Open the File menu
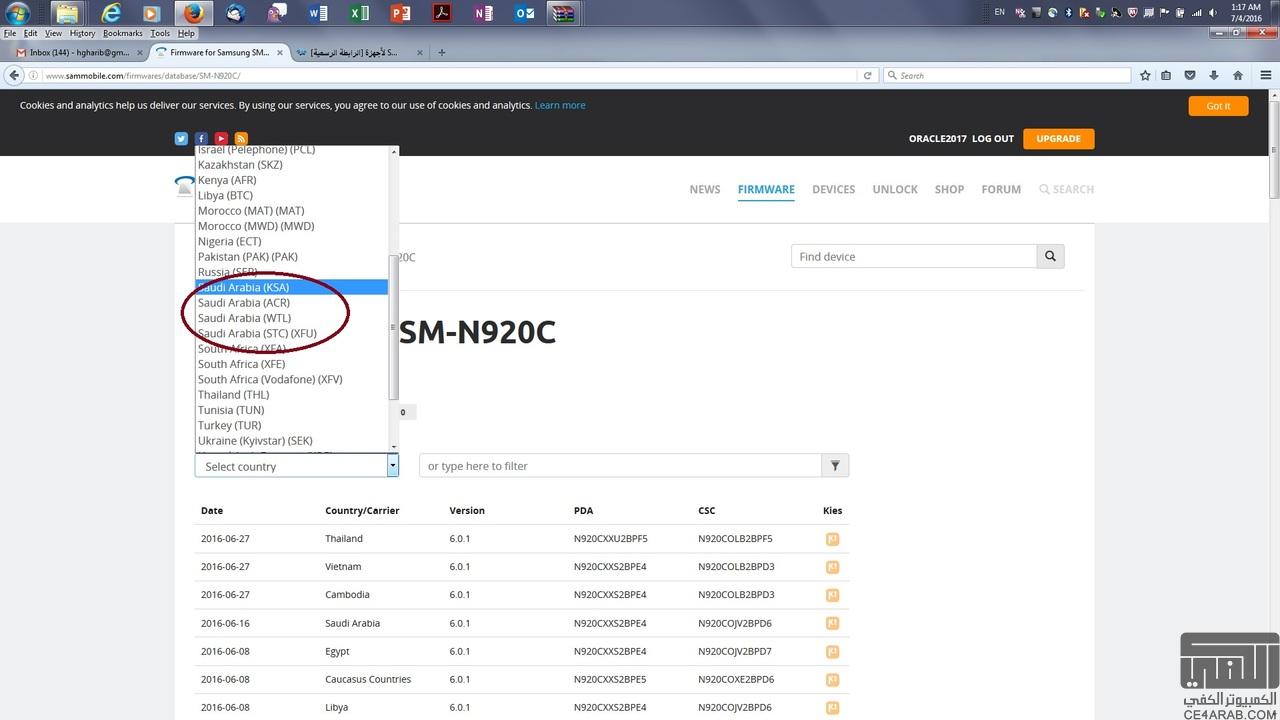The width and height of the screenshot is (1280, 720). coord(10,33)
